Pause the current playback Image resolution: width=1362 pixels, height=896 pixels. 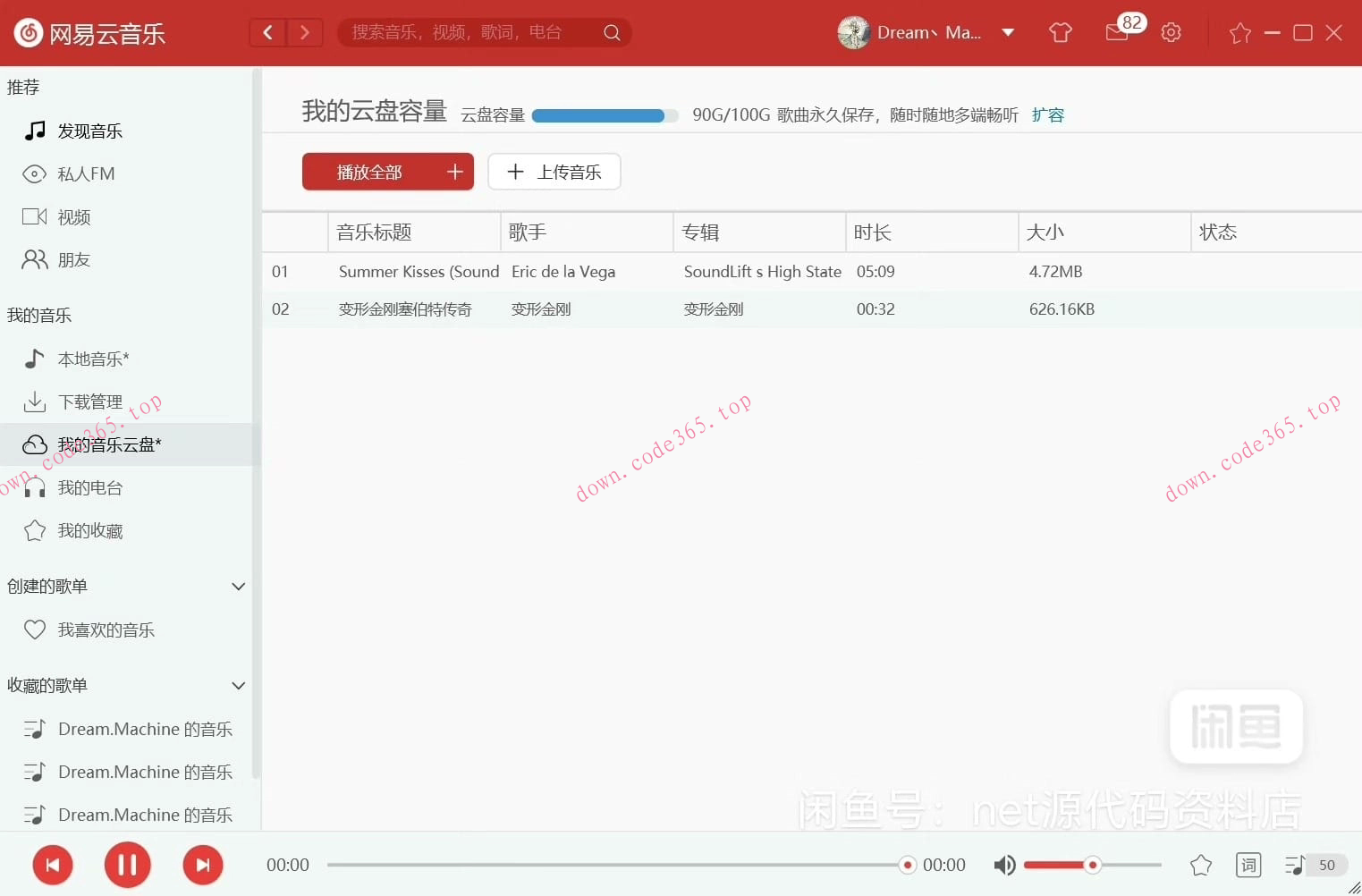(x=127, y=865)
